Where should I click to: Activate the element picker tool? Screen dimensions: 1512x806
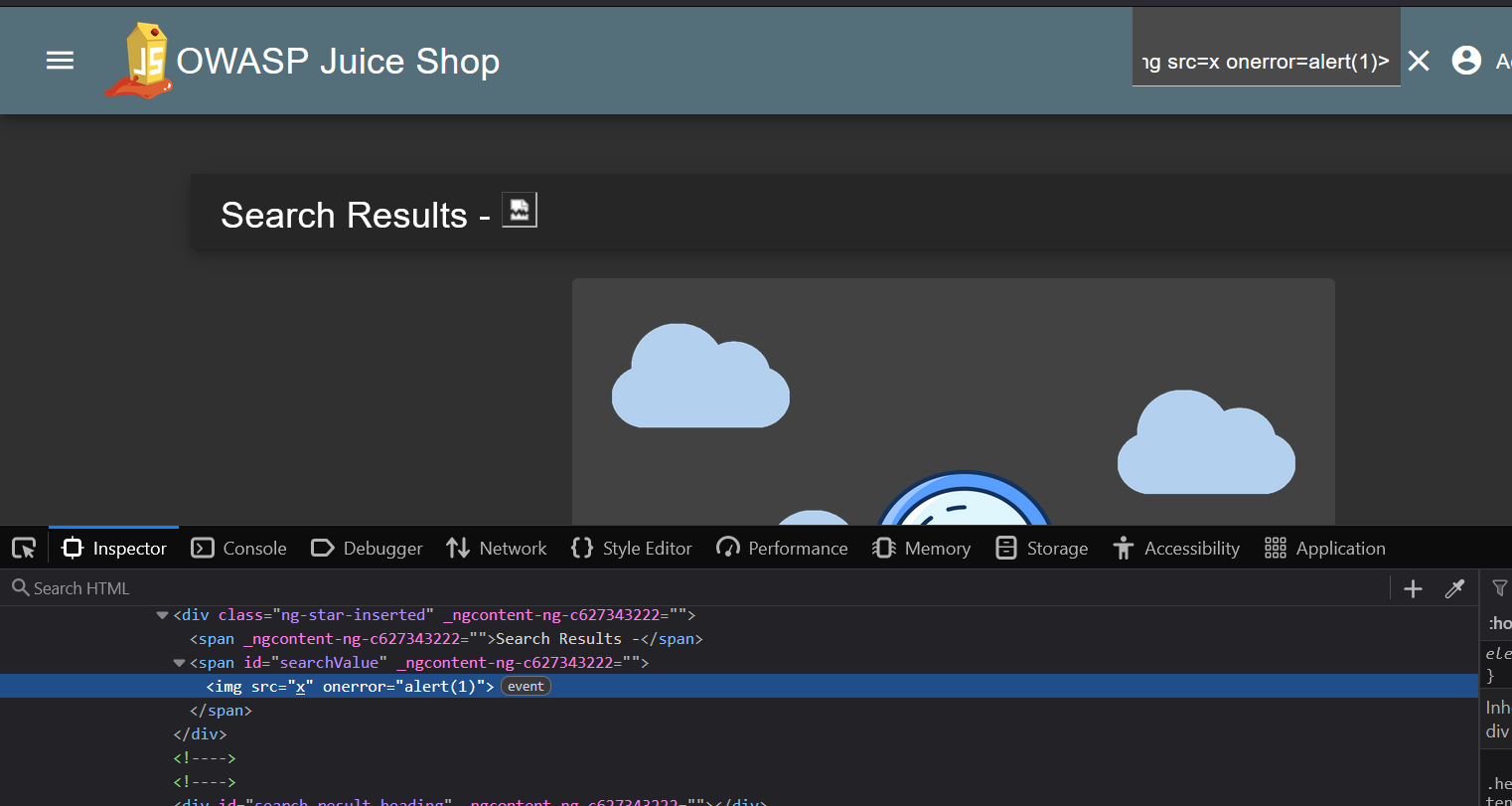click(x=24, y=548)
